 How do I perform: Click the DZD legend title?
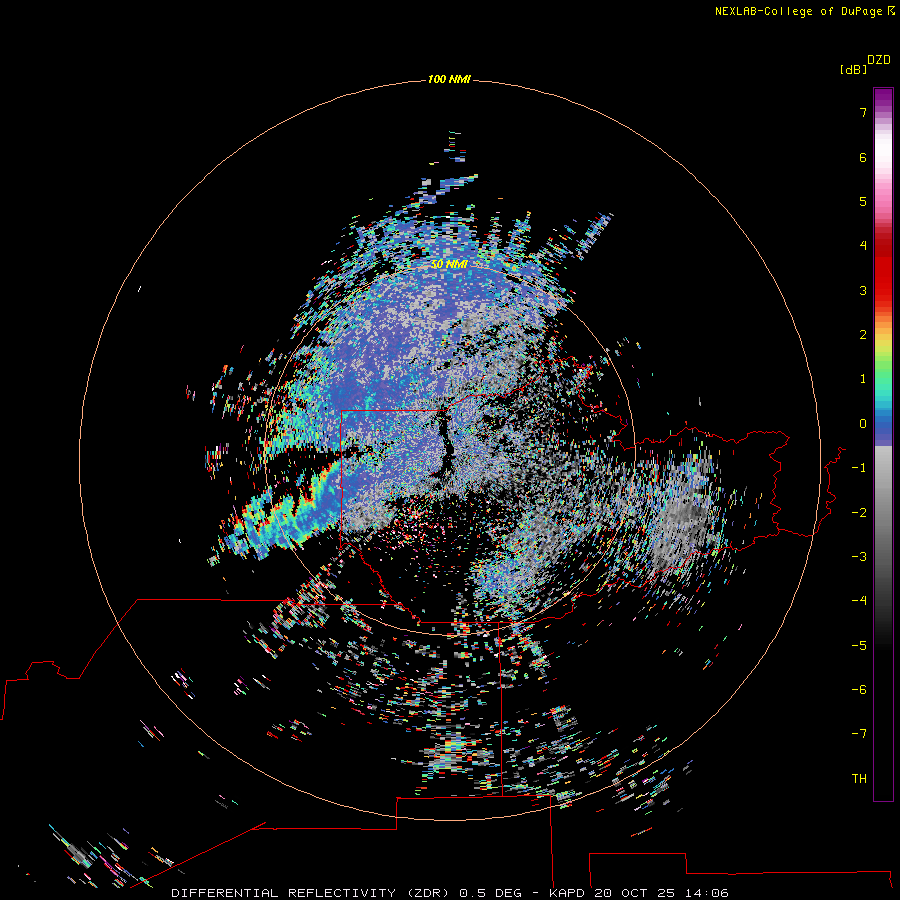click(879, 60)
